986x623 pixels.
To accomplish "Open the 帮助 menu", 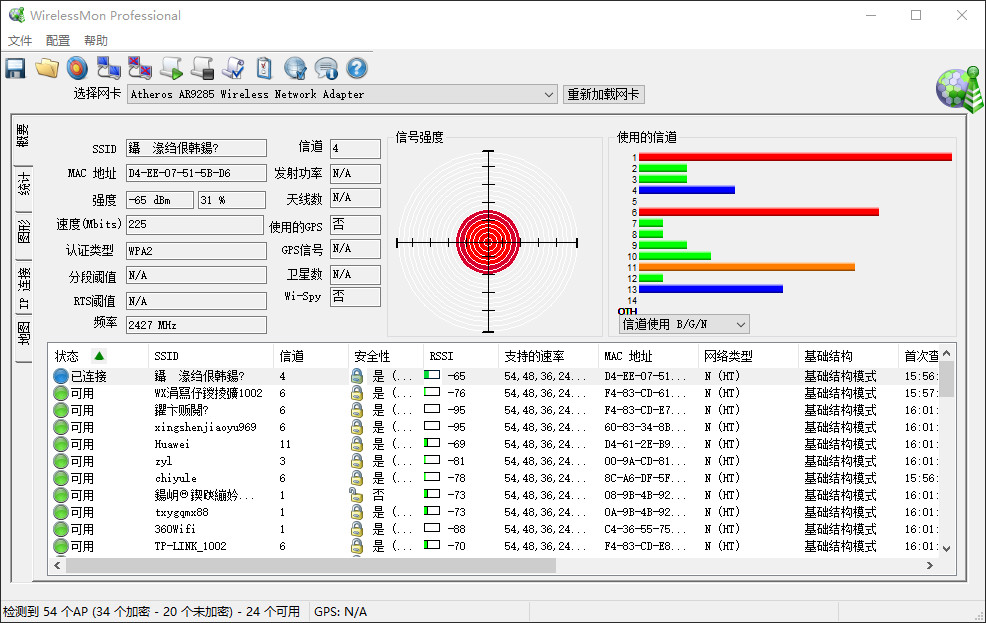I will [x=96, y=40].
